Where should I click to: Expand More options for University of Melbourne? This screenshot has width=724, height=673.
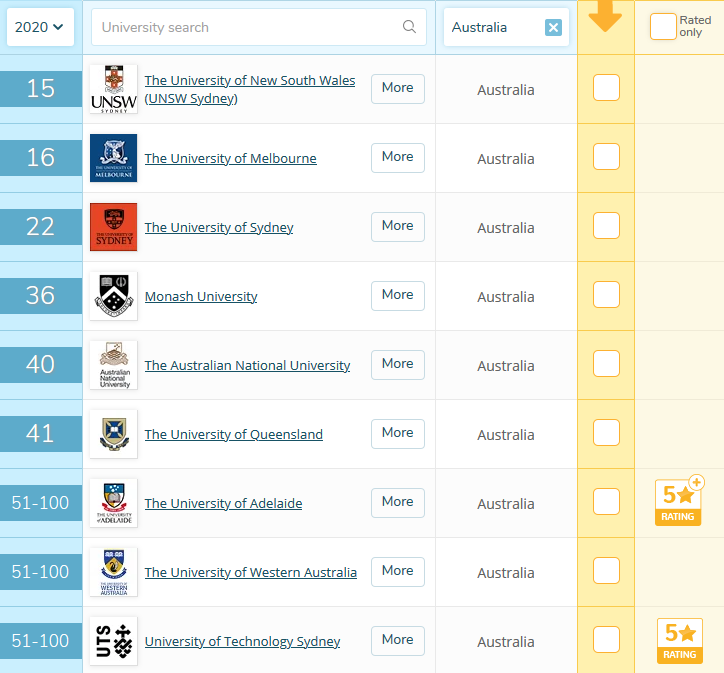pos(397,157)
